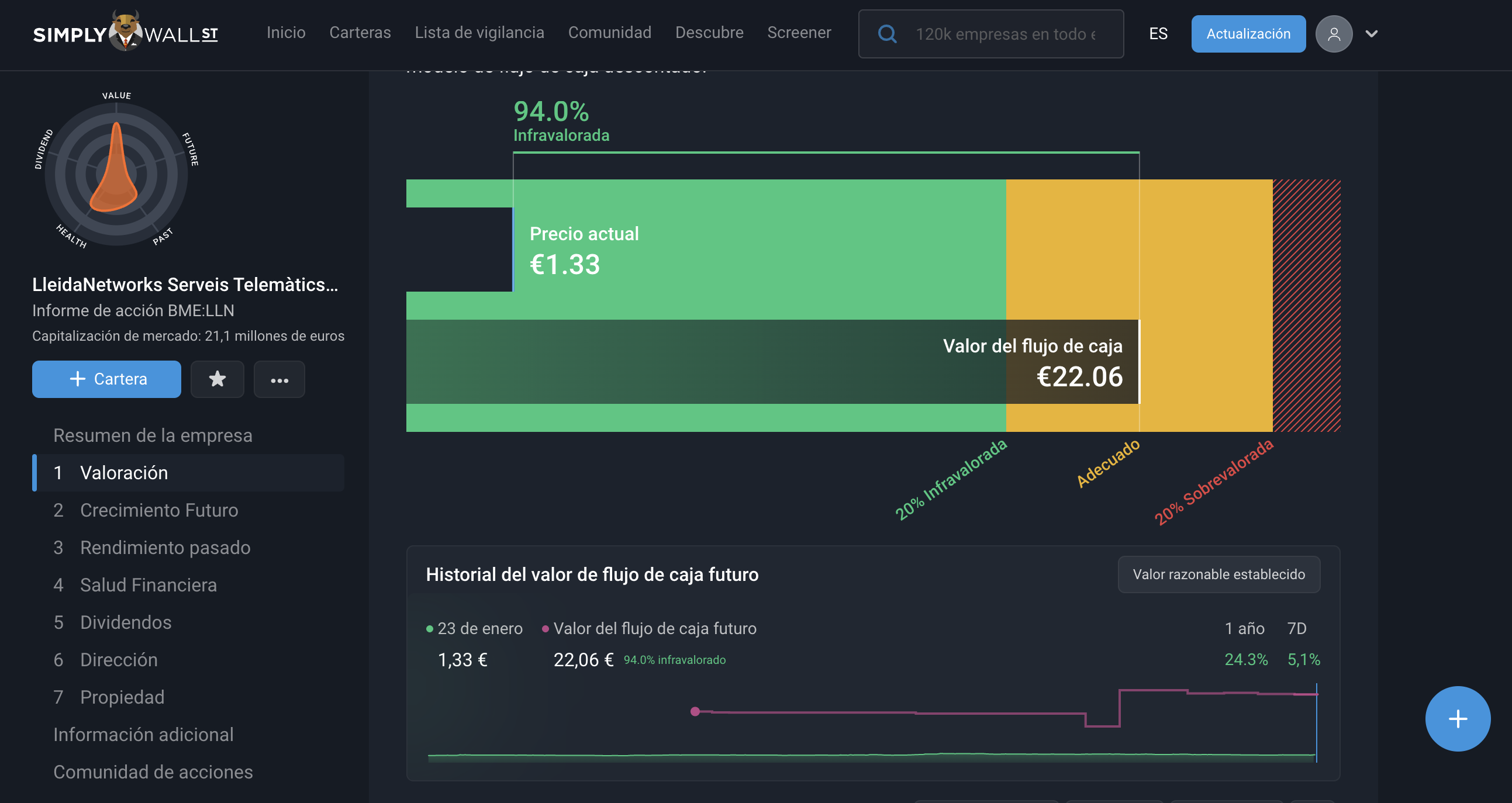Screen dimensions: 1512x803
Task: Click the snowflake radar chart
Action: (116, 171)
